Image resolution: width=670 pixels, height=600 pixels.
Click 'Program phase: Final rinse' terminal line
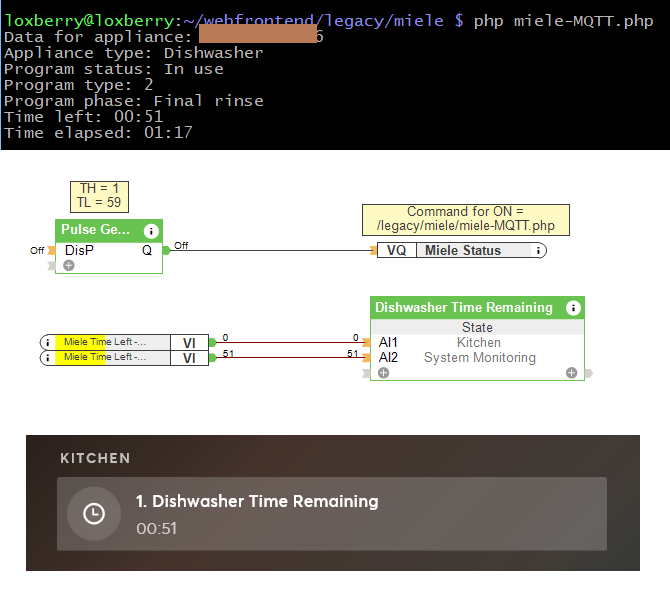(x=134, y=101)
